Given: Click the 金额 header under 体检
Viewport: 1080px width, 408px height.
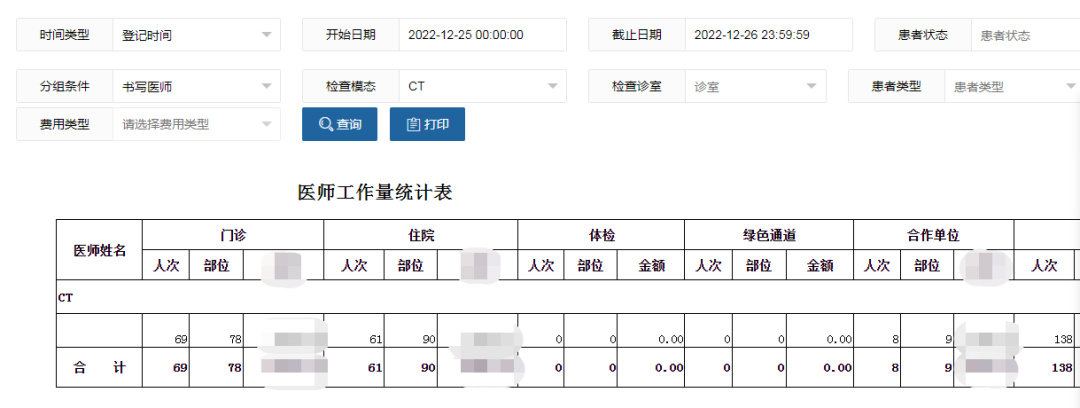Looking at the screenshot, I should (x=651, y=266).
